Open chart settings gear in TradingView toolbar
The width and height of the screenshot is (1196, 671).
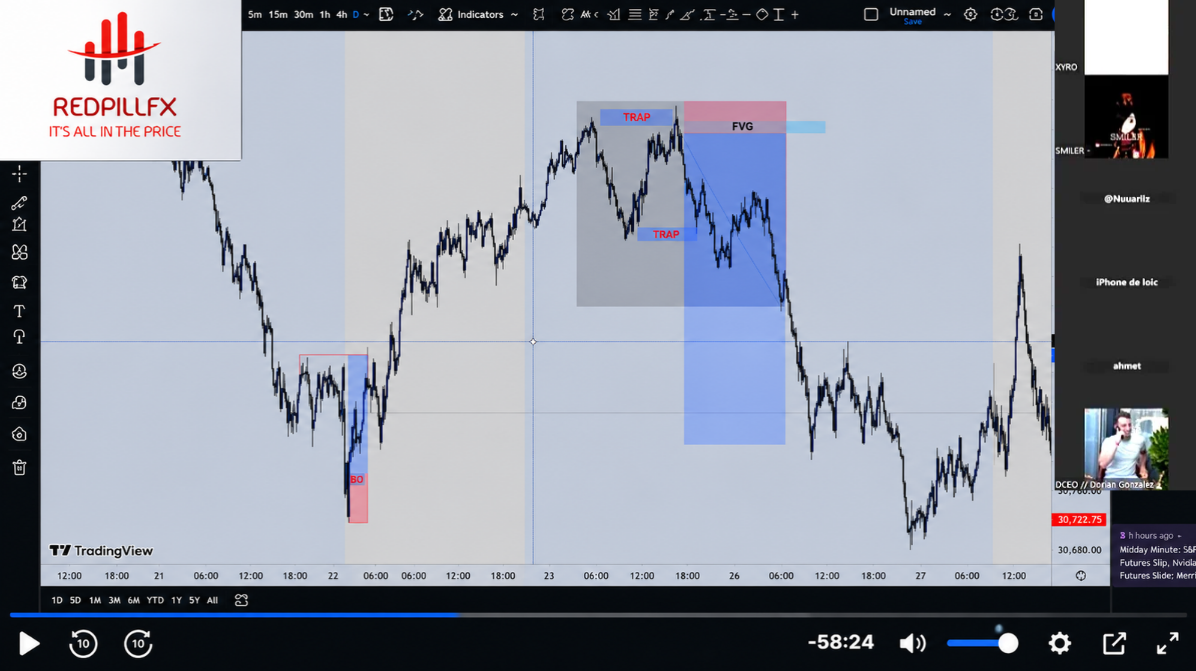970,14
